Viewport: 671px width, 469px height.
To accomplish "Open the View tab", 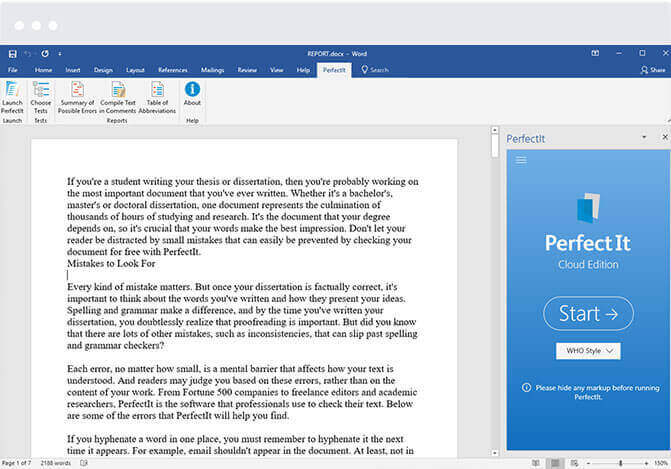I will pyautogui.click(x=276, y=70).
